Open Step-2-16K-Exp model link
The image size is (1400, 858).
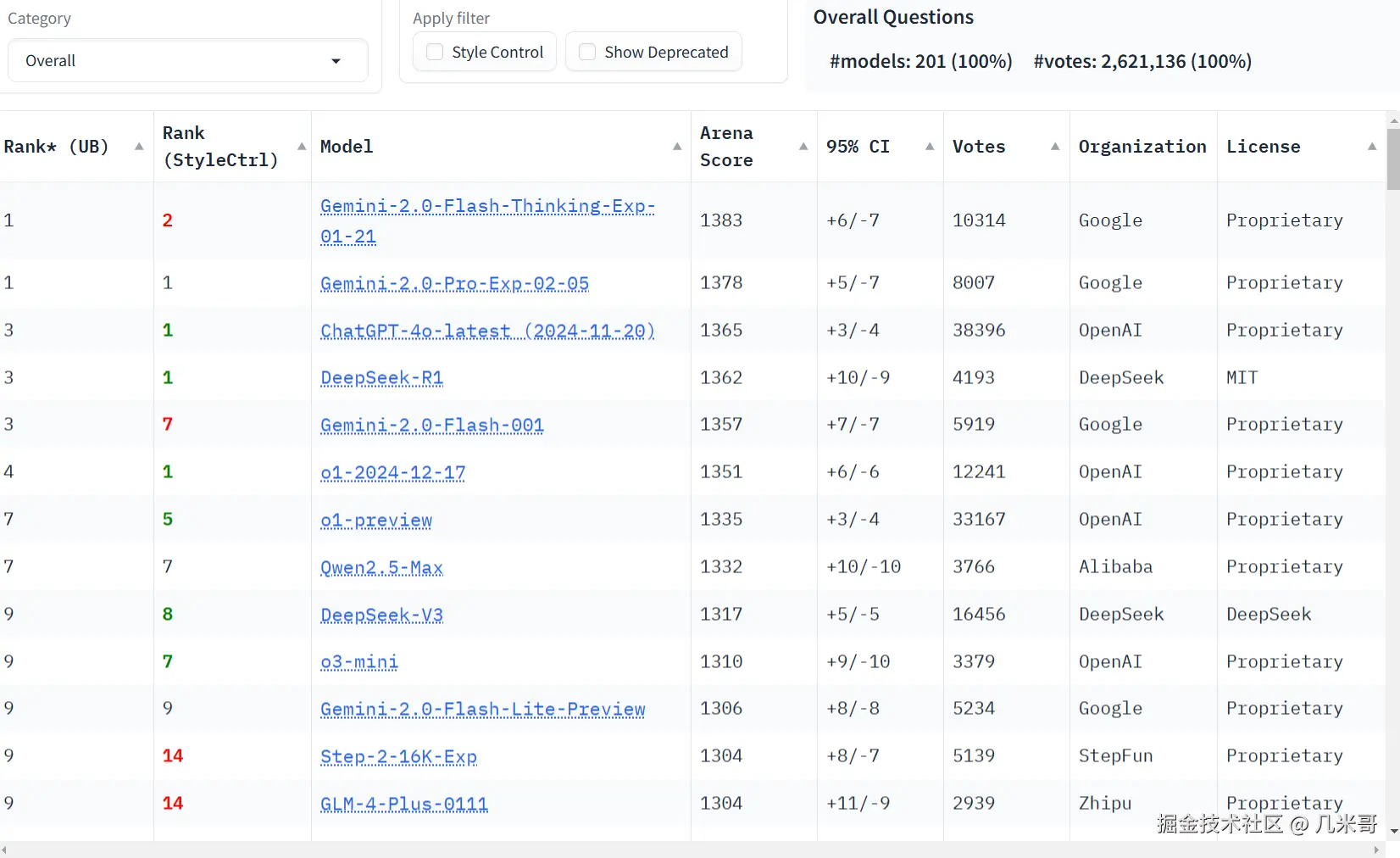tap(398, 756)
